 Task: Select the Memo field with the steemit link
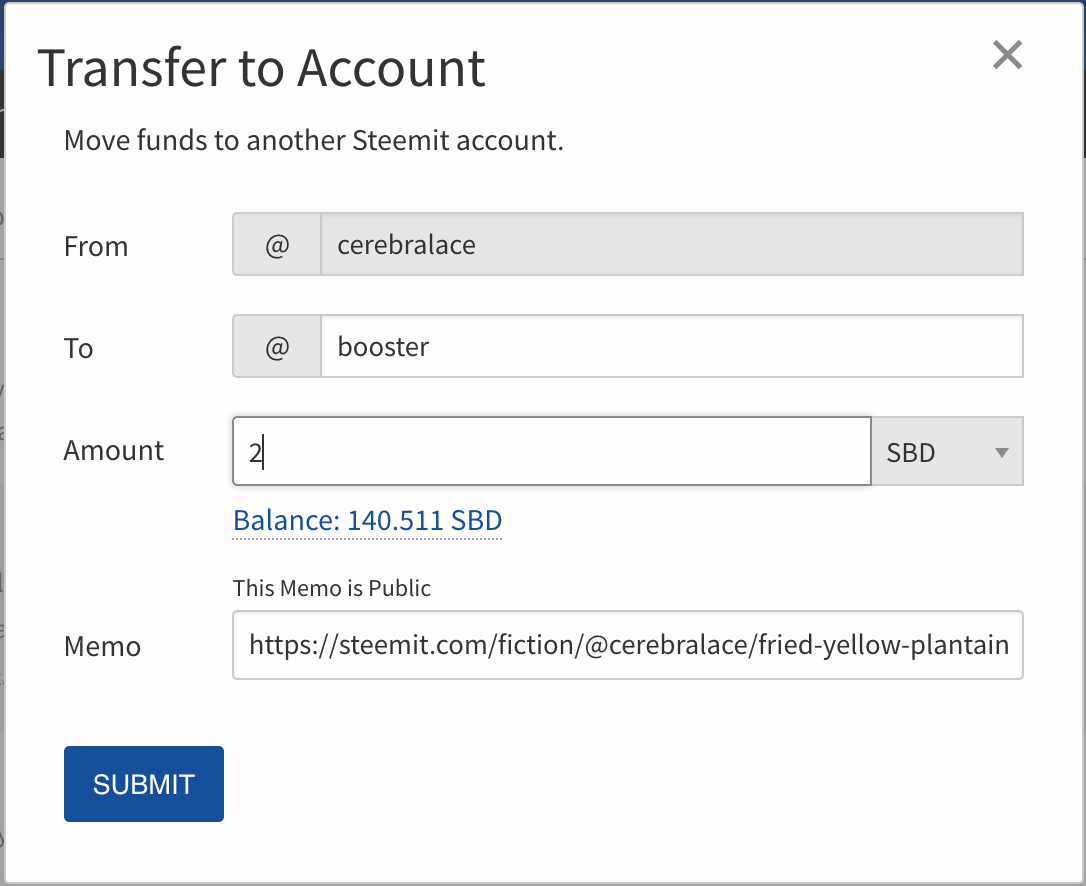point(628,645)
